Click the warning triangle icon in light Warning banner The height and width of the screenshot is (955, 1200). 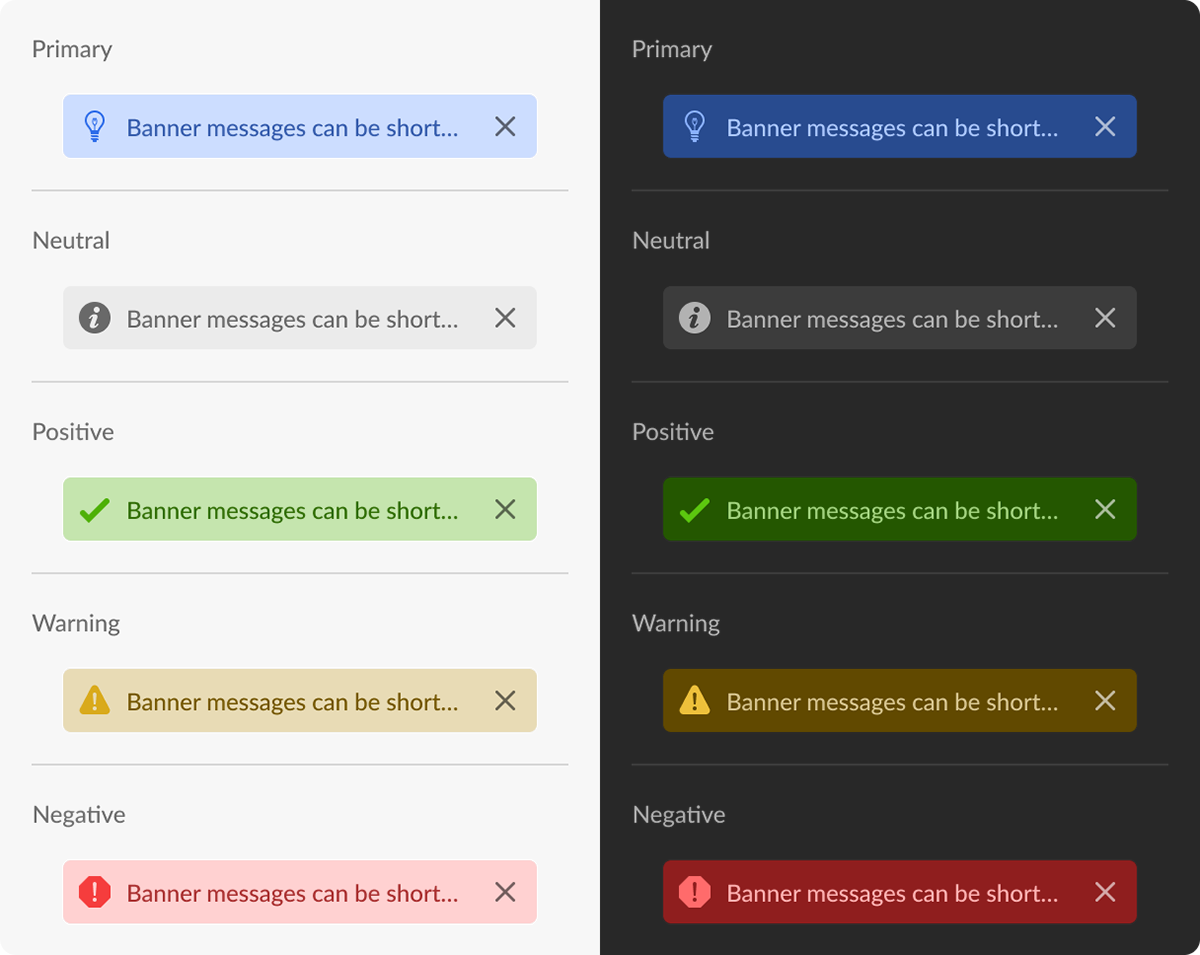click(x=94, y=700)
